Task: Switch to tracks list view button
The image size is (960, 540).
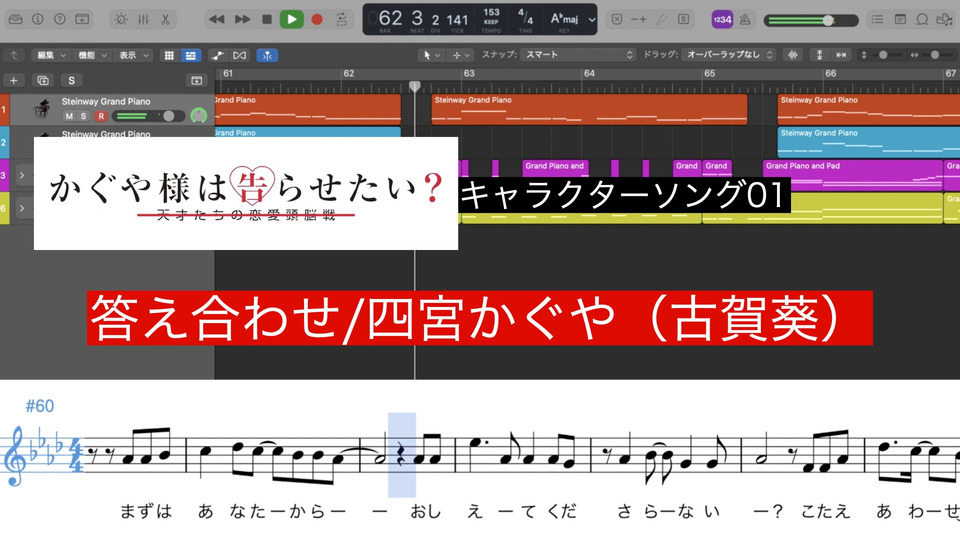Action: [x=190, y=55]
